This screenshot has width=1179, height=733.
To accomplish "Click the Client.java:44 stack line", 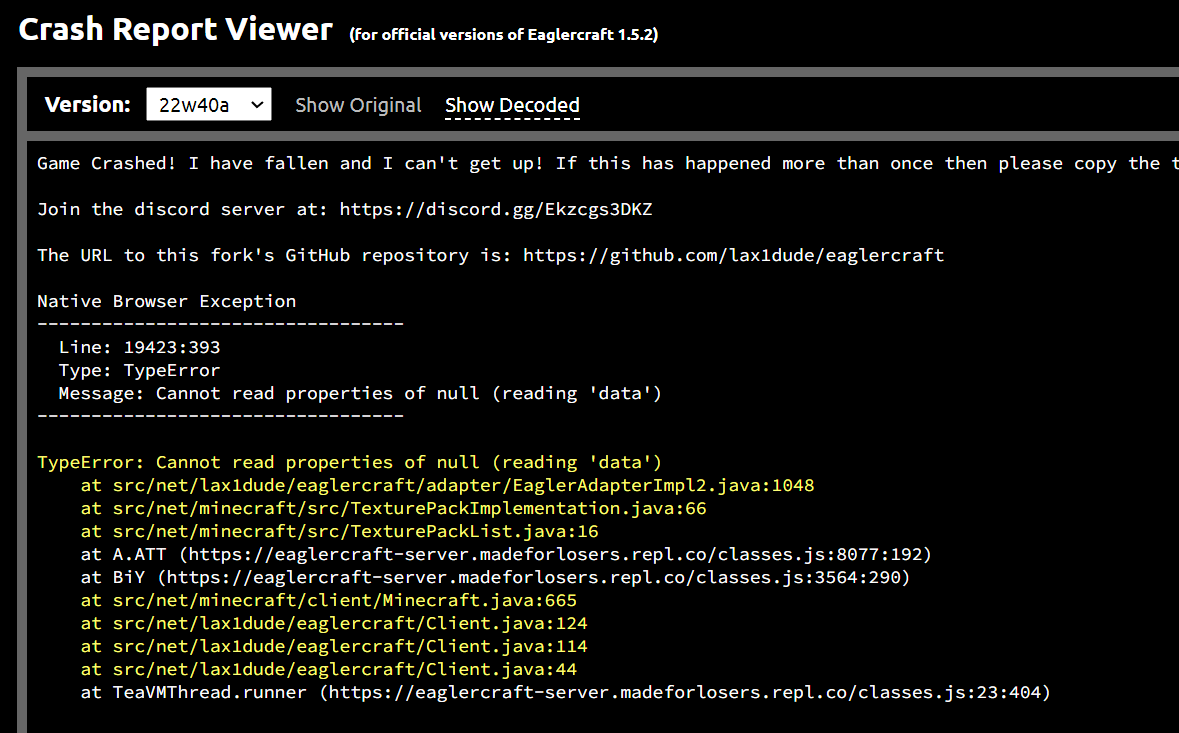I will coord(329,670).
